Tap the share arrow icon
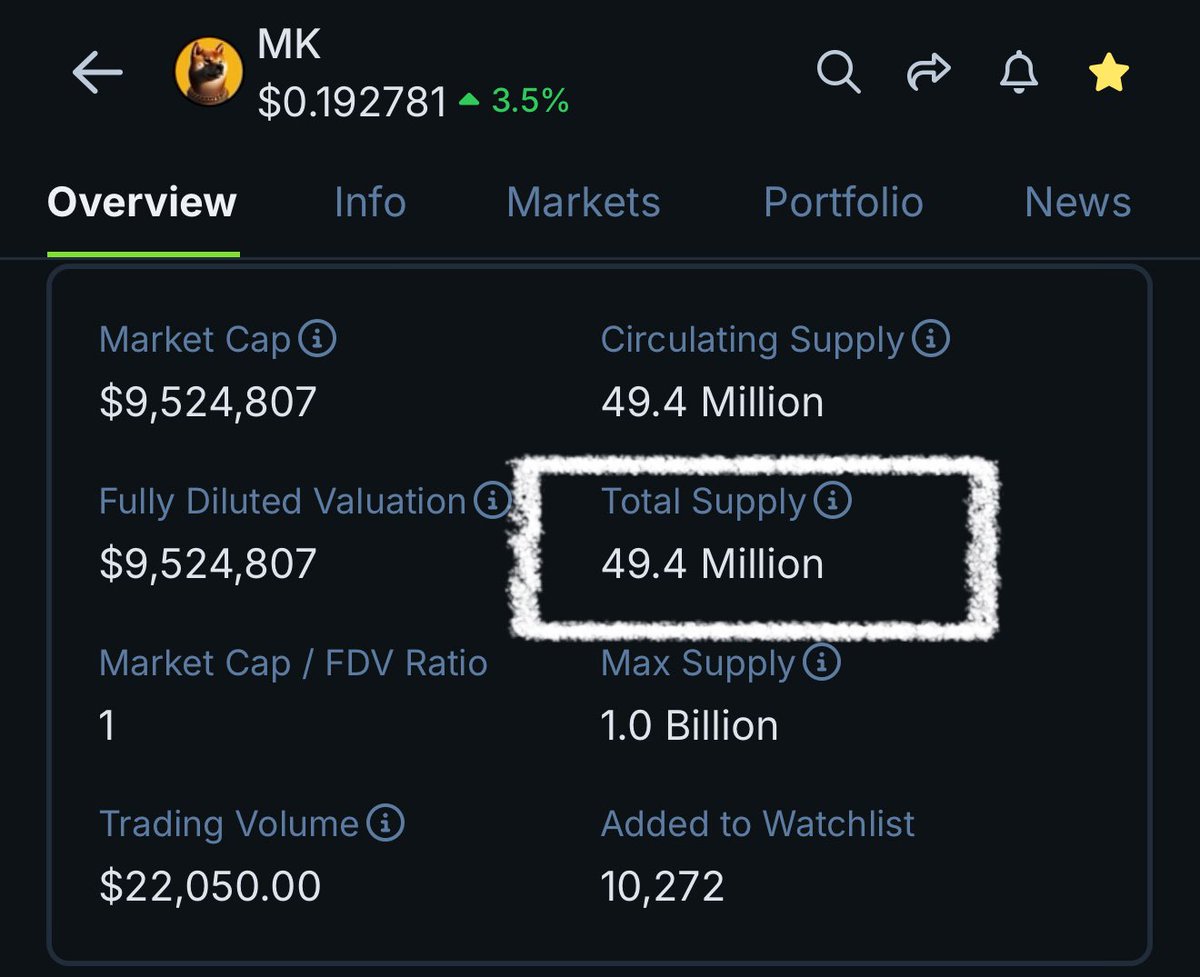The height and width of the screenshot is (977, 1200). (928, 72)
